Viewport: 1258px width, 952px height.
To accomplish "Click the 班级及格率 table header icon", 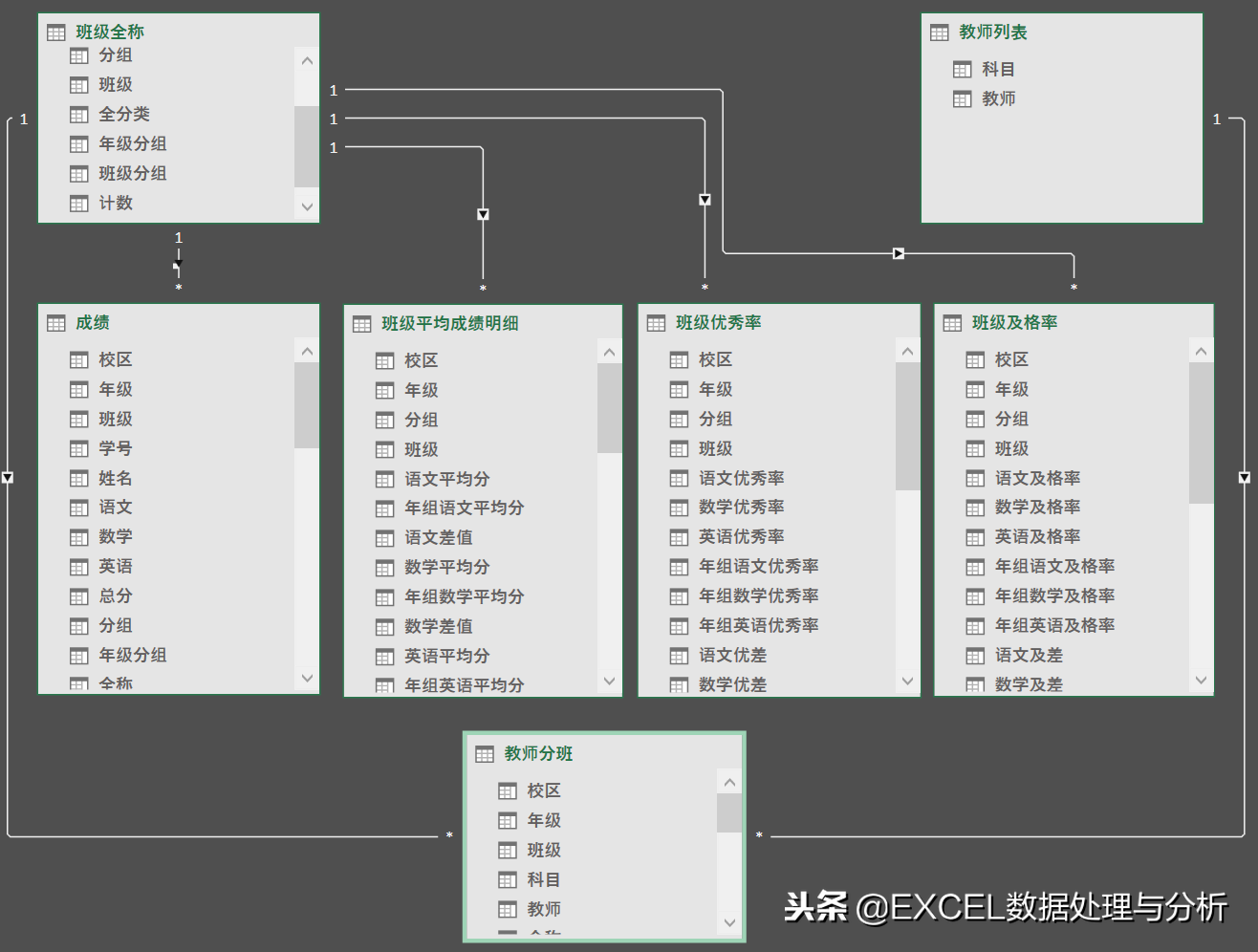I will [953, 323].
